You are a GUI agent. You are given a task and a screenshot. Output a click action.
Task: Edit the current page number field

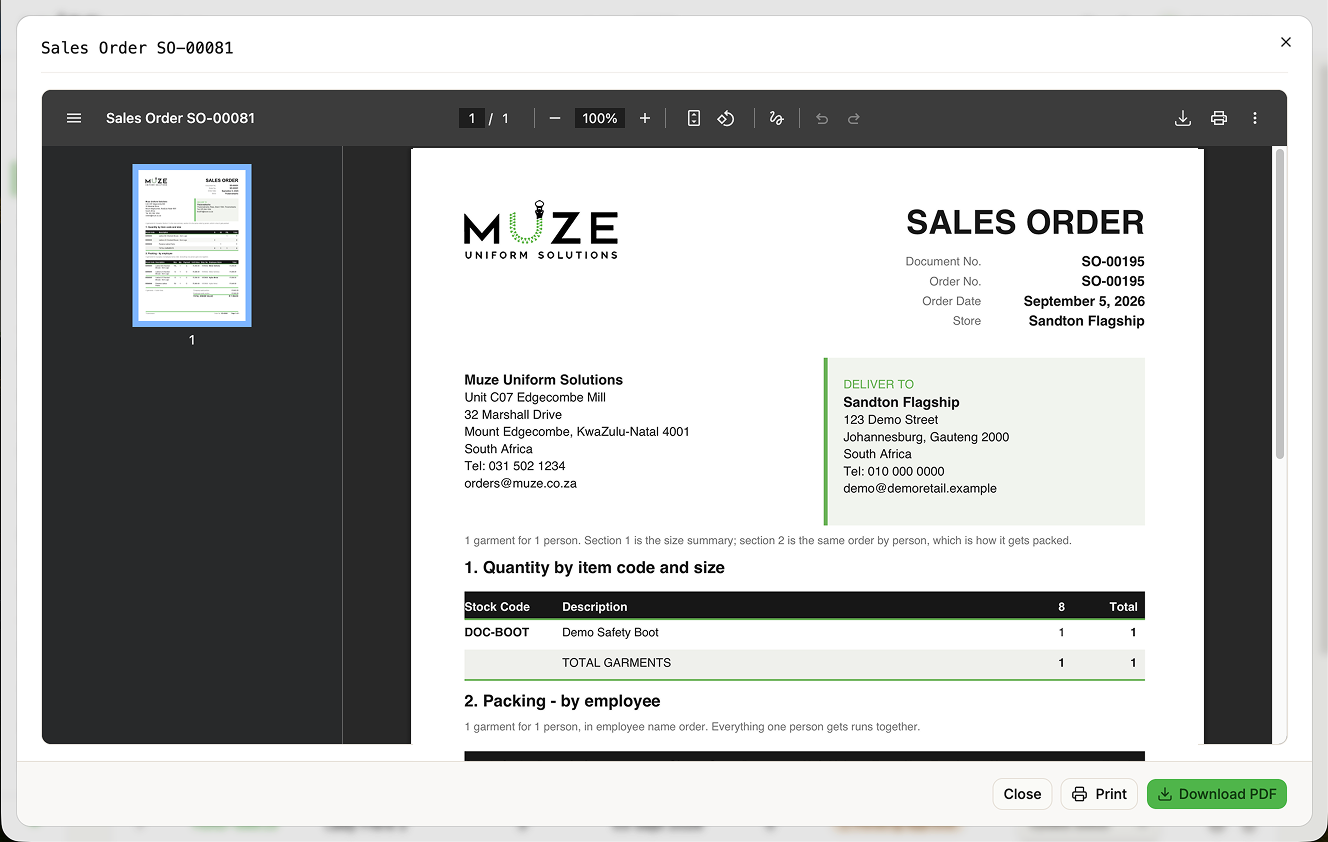(472, 118)
